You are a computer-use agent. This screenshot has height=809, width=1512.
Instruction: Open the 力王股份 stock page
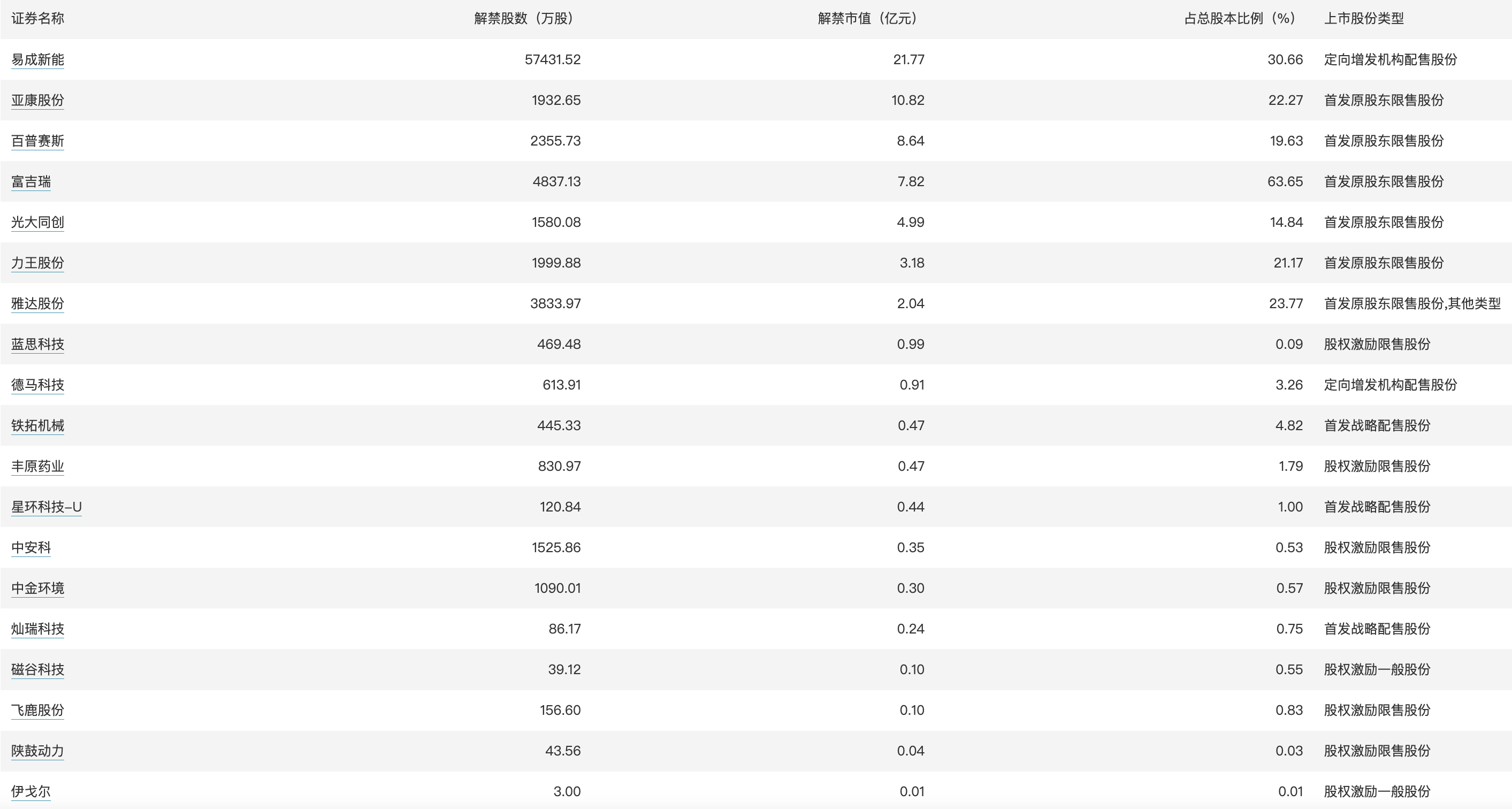[37, 263]
